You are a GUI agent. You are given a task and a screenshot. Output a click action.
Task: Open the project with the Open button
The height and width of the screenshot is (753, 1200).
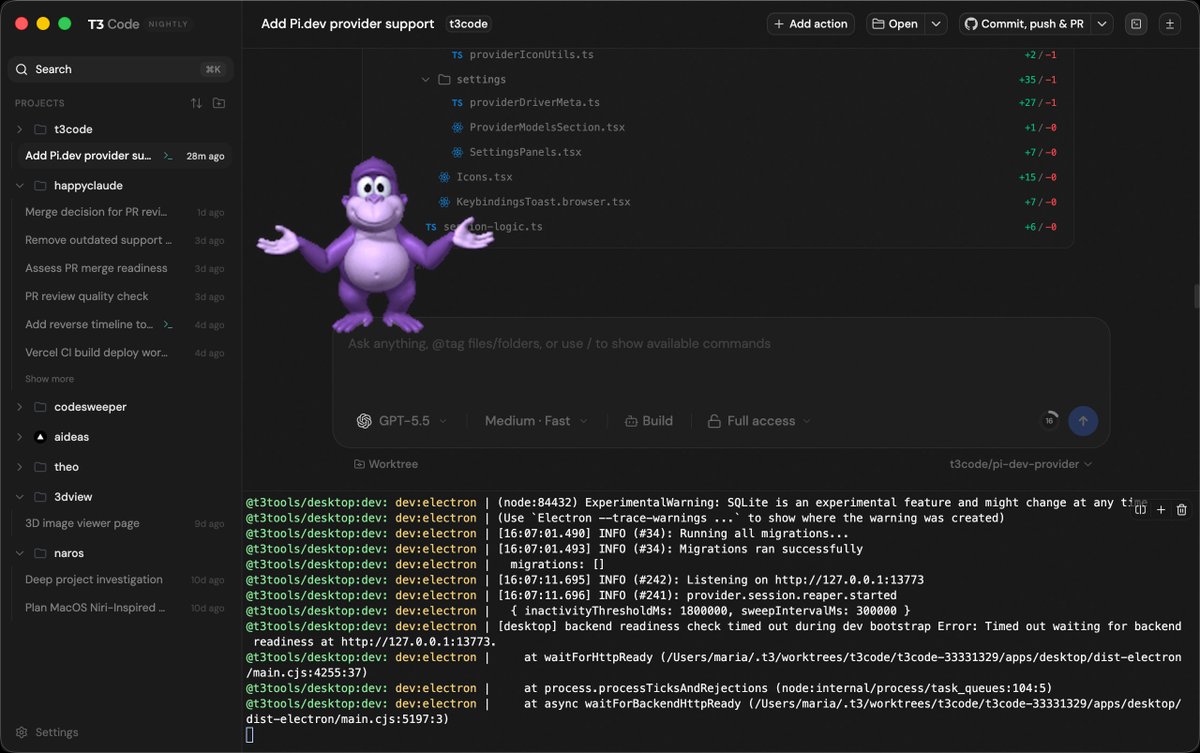pos(894,24)
